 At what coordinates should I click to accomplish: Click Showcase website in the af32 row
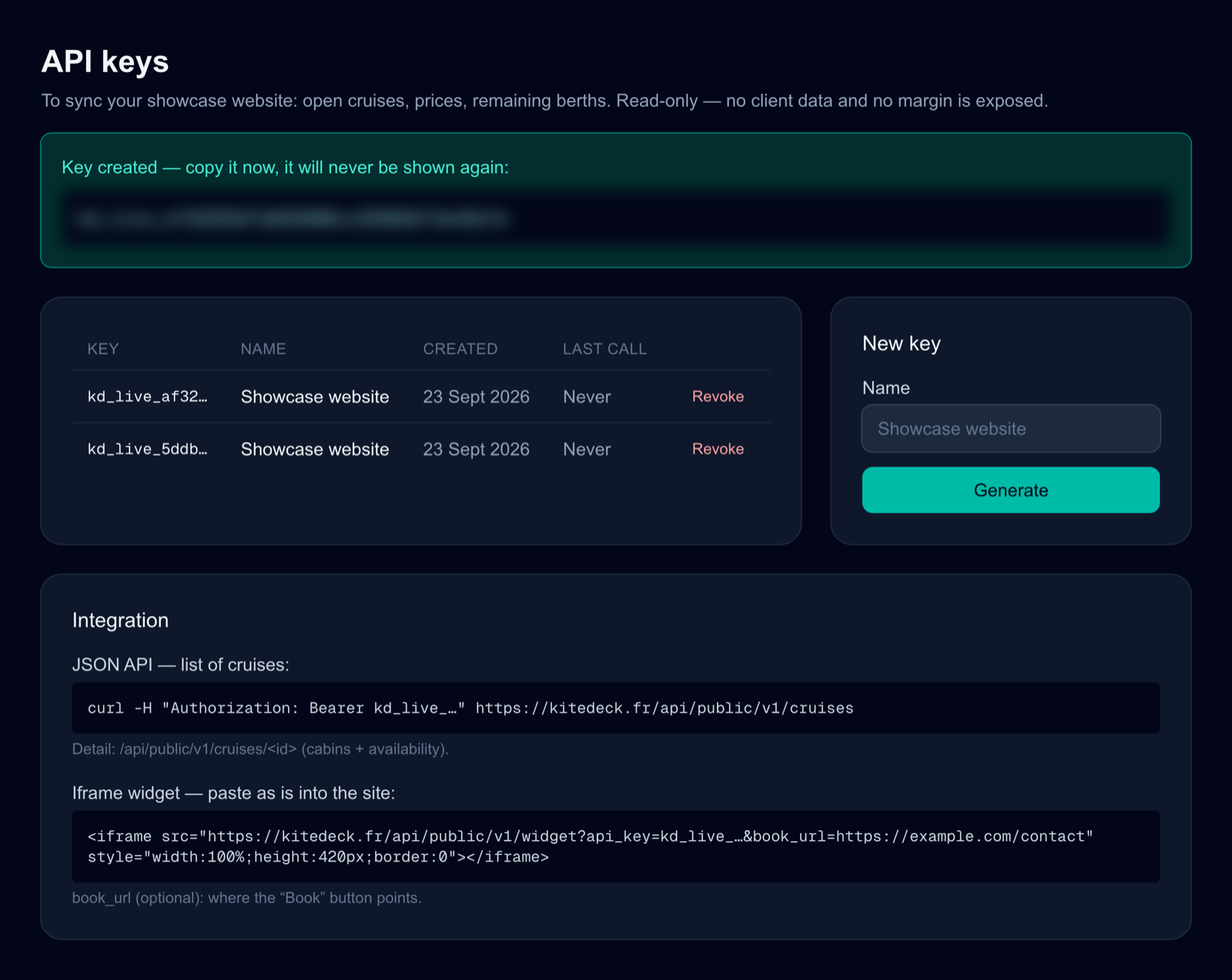[x=315, y=396]
